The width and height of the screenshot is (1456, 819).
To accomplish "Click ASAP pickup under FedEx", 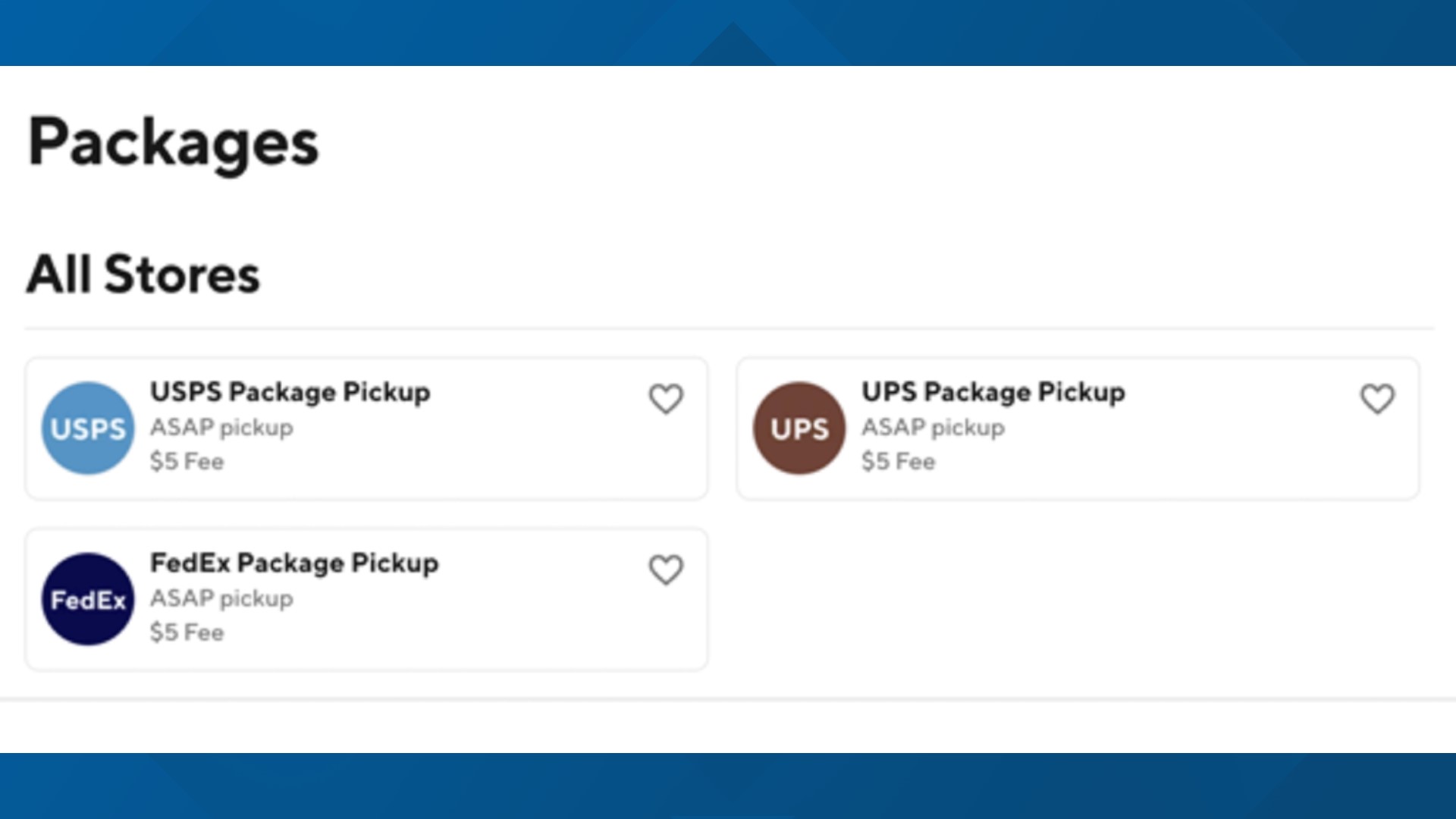I will coord(221,598).
